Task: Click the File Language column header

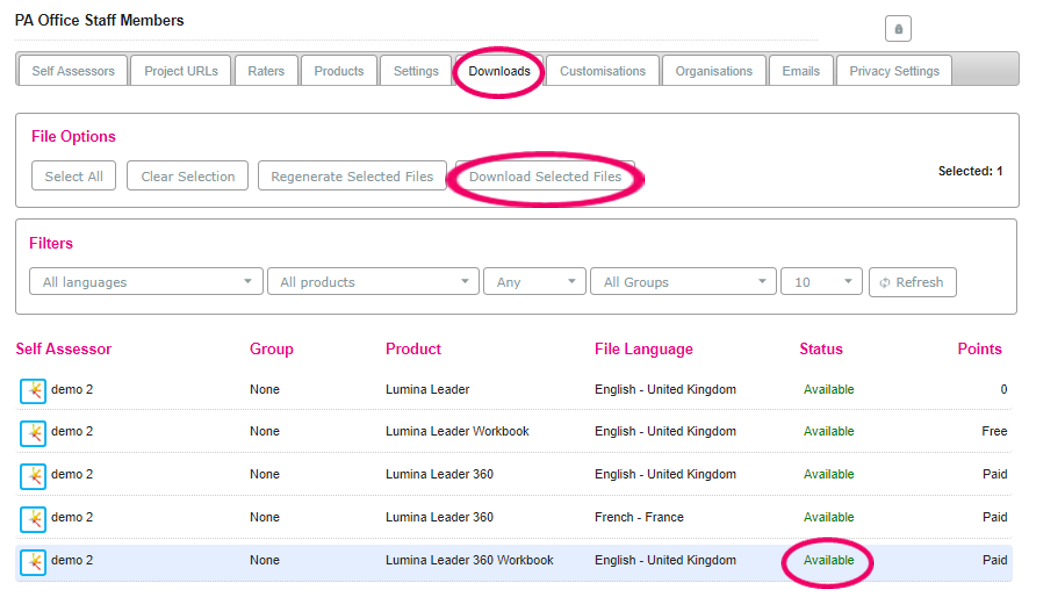Action: (643, 349)
